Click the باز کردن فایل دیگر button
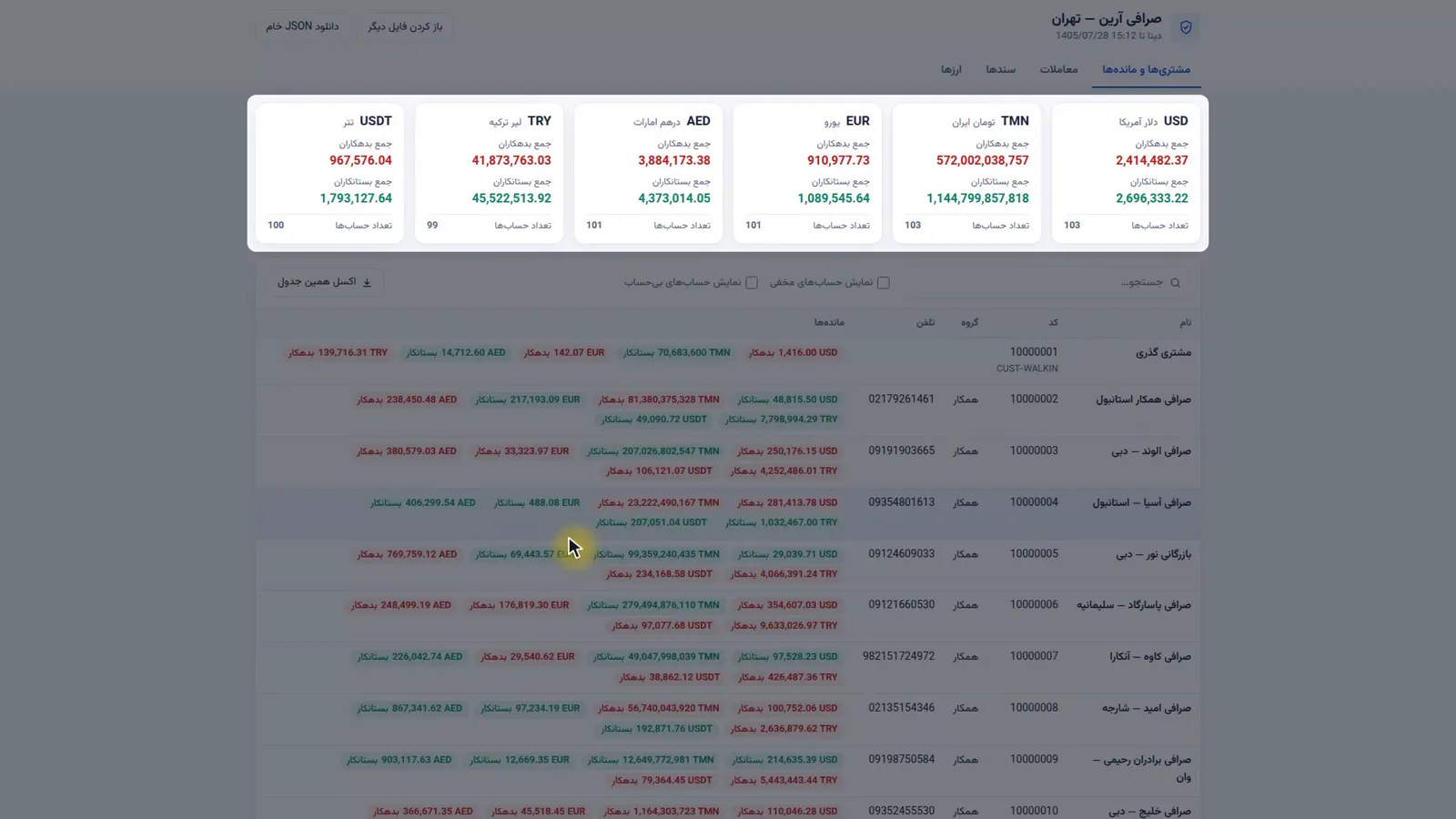Screen dimensions: 1456x819 pos(405,26)
